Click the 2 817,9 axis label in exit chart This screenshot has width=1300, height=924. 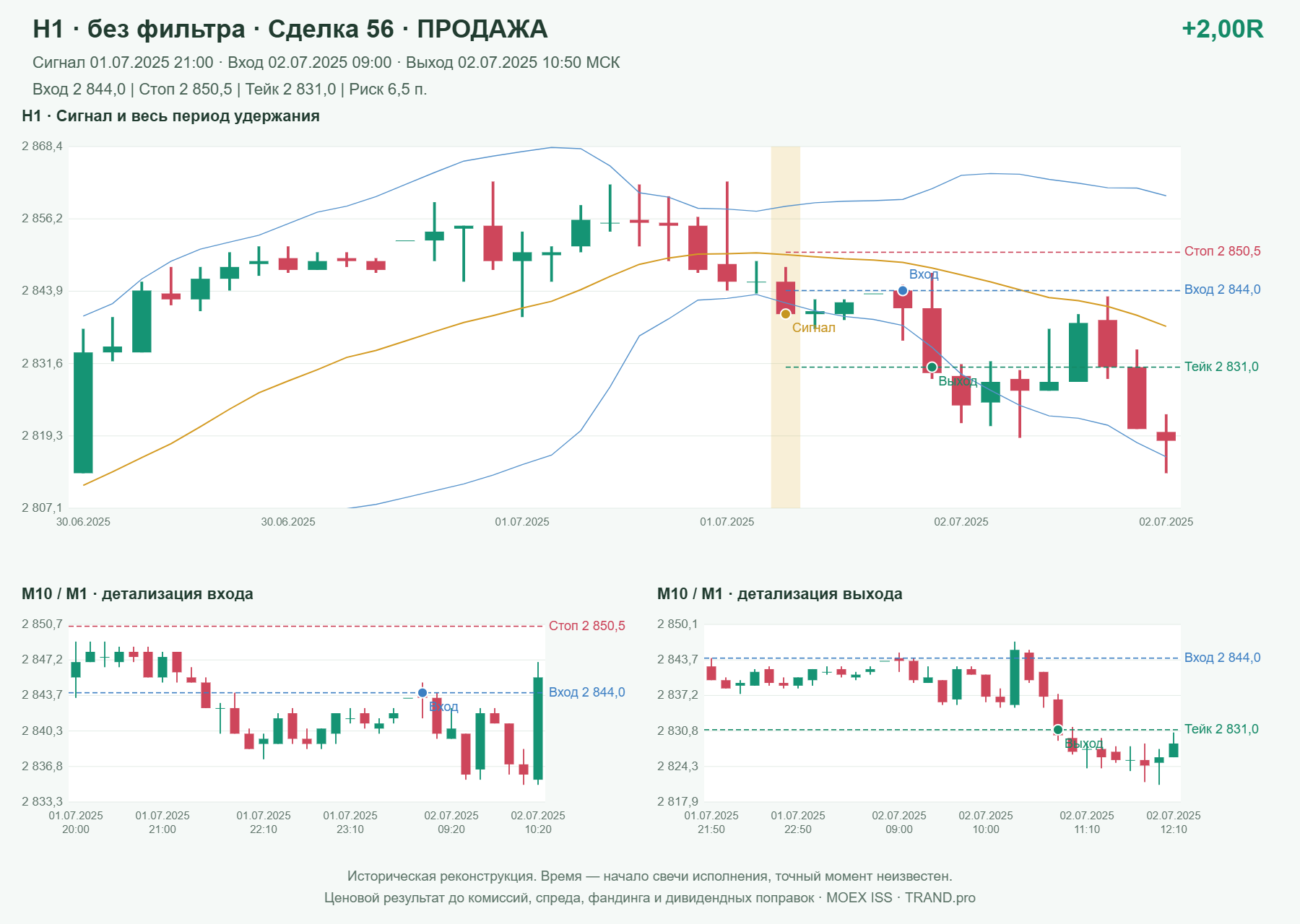coord(677,801)
